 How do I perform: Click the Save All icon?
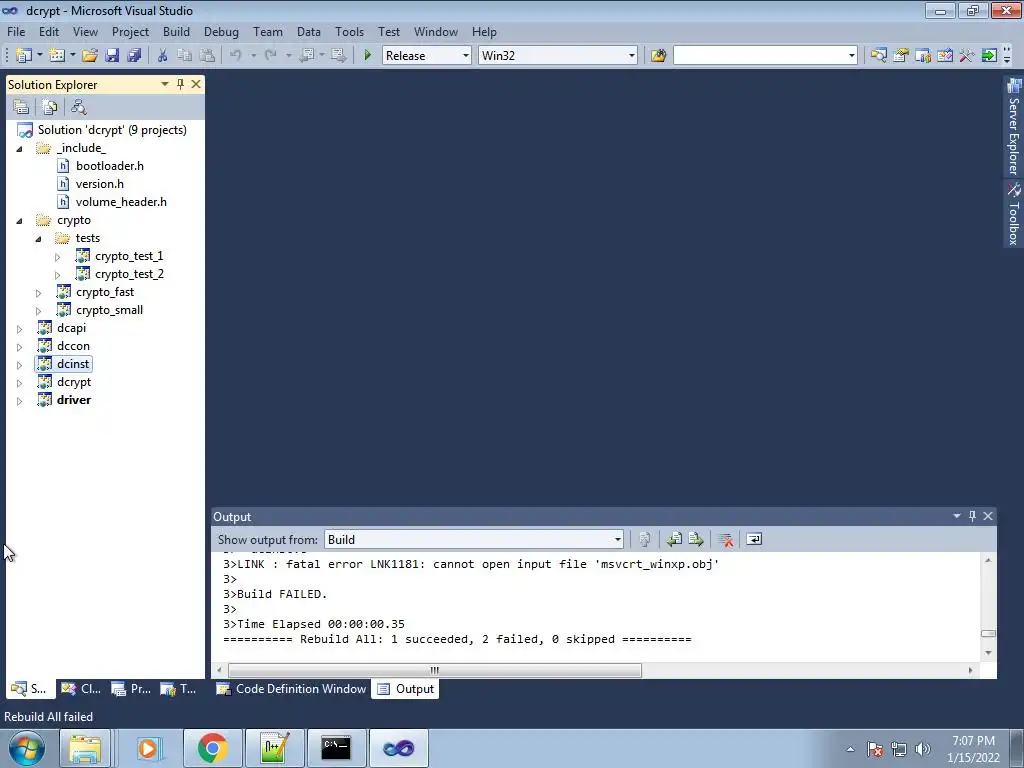(x=135, y=56)
